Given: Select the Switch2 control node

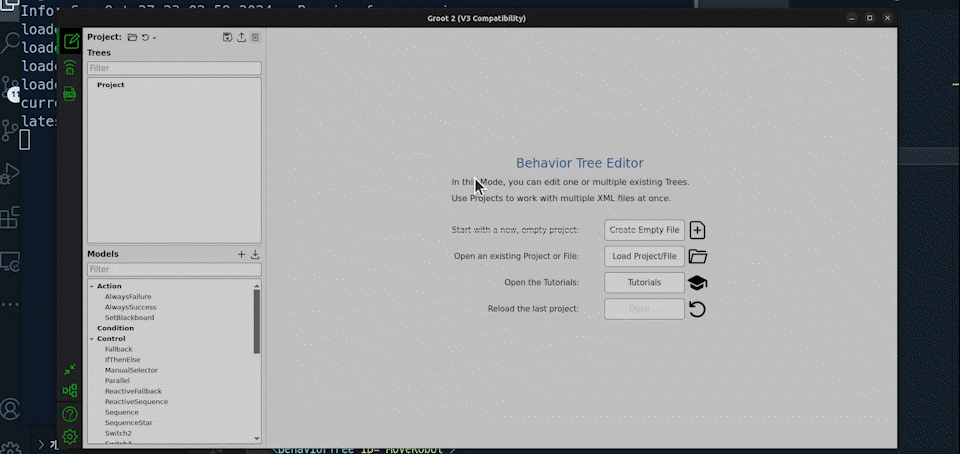Looking at the screenshot, I should pos(118,433).
